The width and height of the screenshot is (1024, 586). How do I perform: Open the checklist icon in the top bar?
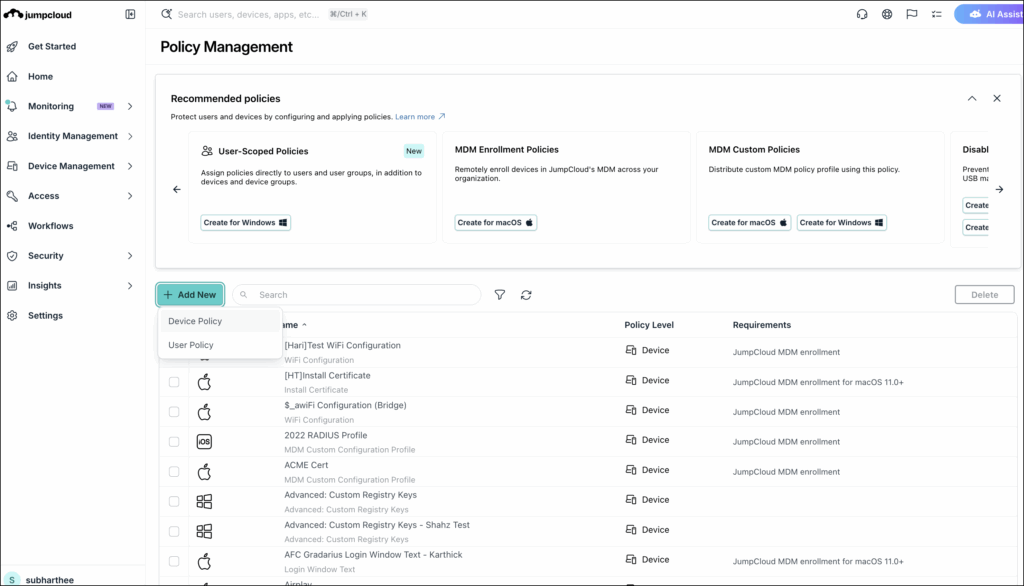click(x=936, y=14)
